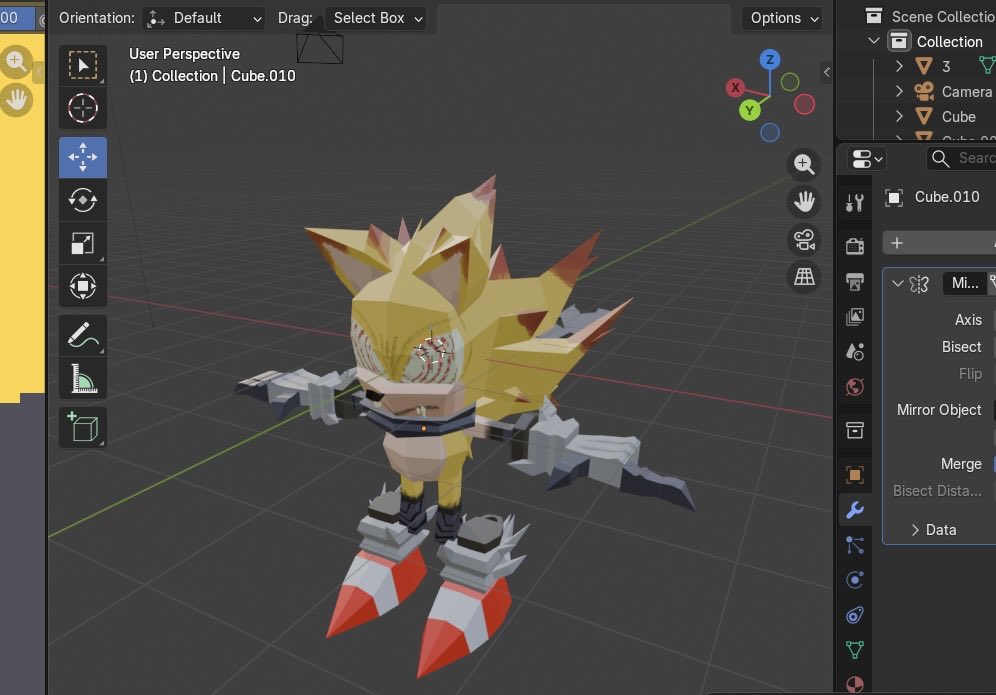996x695 pixels.
Task: Click the Cube.010 object name in properties
Action: (x=946, y=197)
